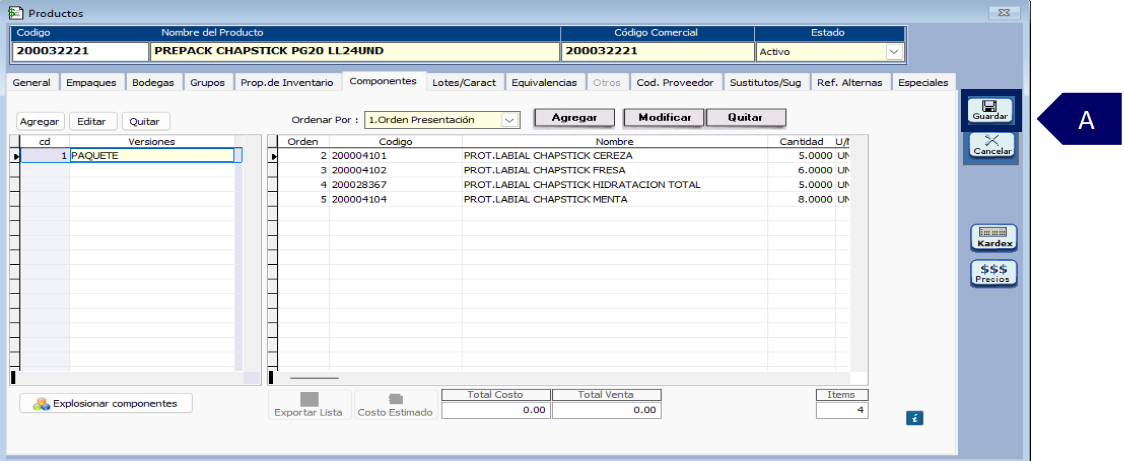Click the Guardar save button
This screenshot has width=1124, height=461.
coord(990,110)
